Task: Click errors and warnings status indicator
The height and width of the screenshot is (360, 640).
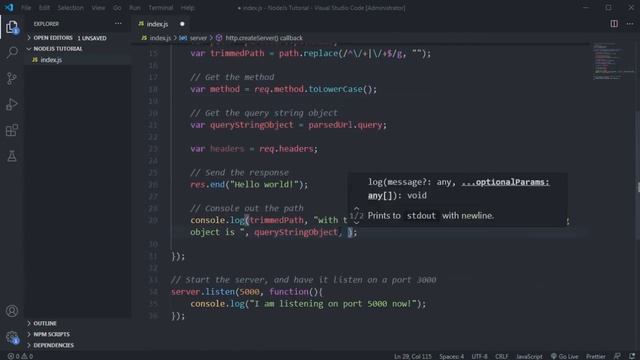Action: pyautogui.click(x=20, y=356)
